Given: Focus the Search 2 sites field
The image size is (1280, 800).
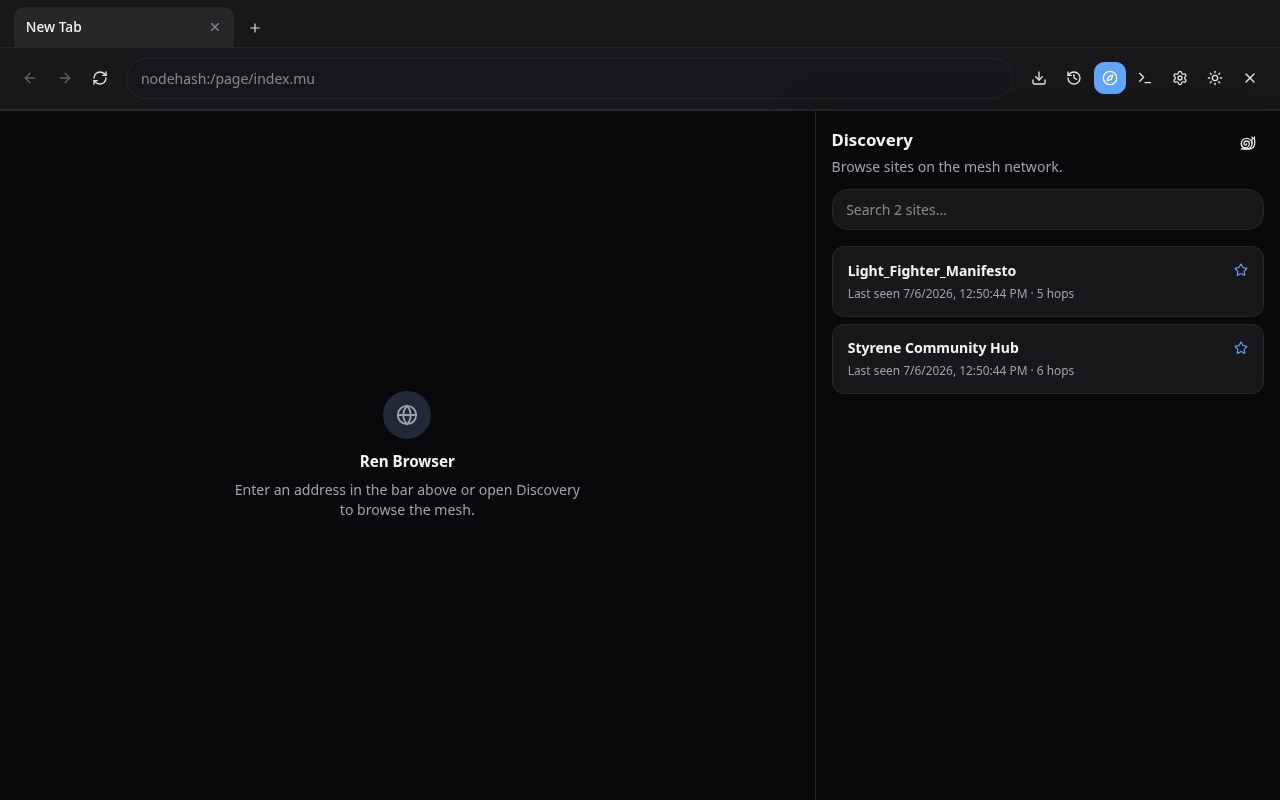Looking at the screenshot, I should click(1048, 210).
